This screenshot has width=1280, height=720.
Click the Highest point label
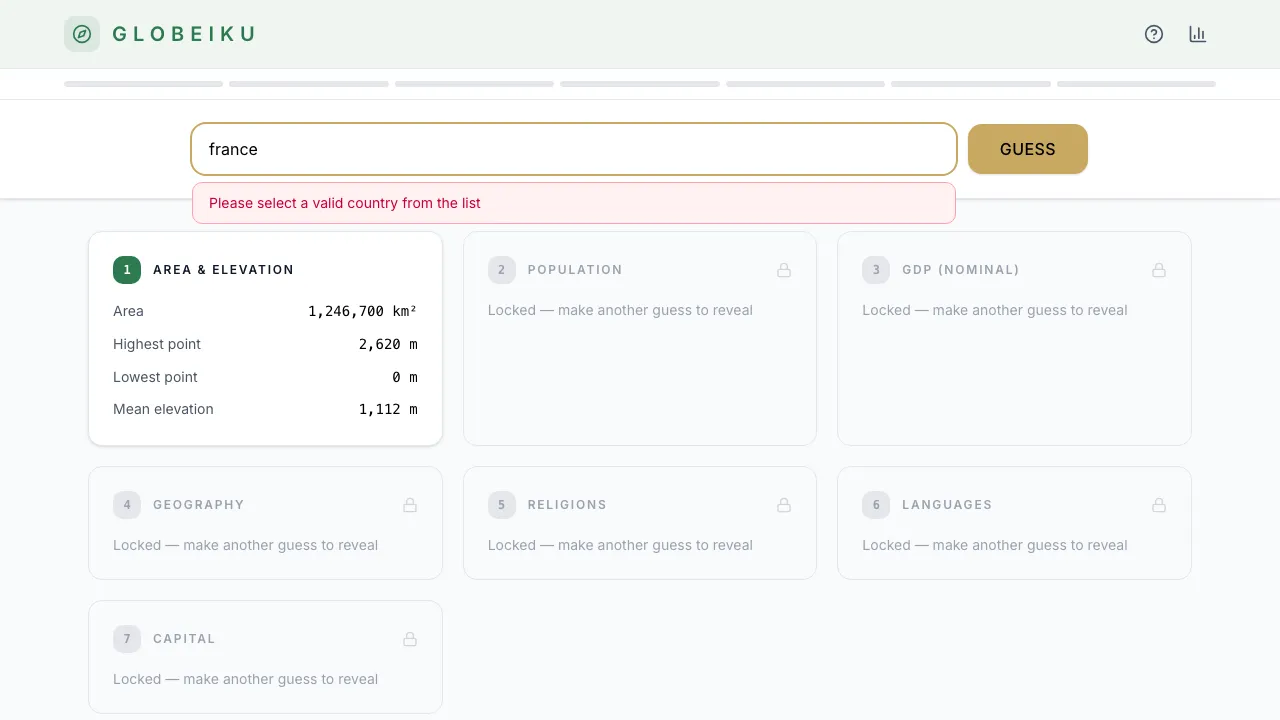pos(157,344)
